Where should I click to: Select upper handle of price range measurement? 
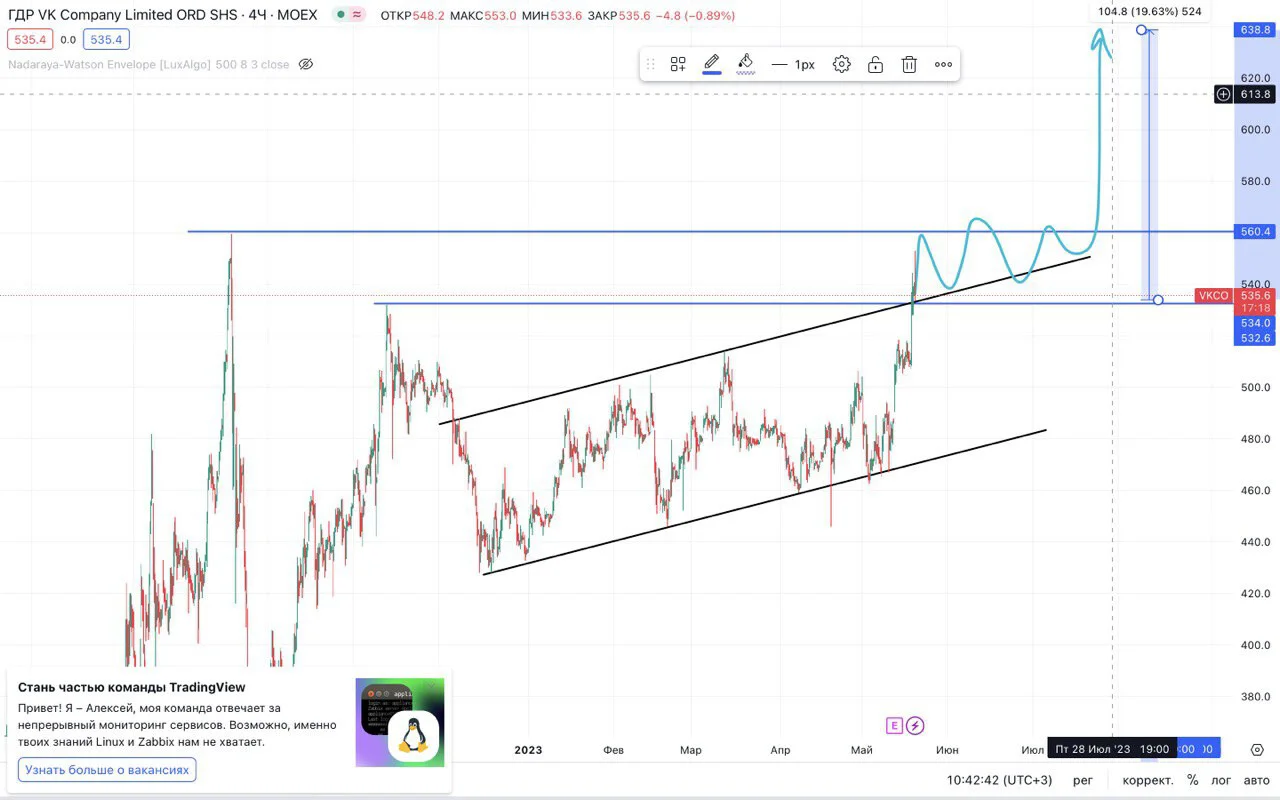click(x=1142, y=30)
